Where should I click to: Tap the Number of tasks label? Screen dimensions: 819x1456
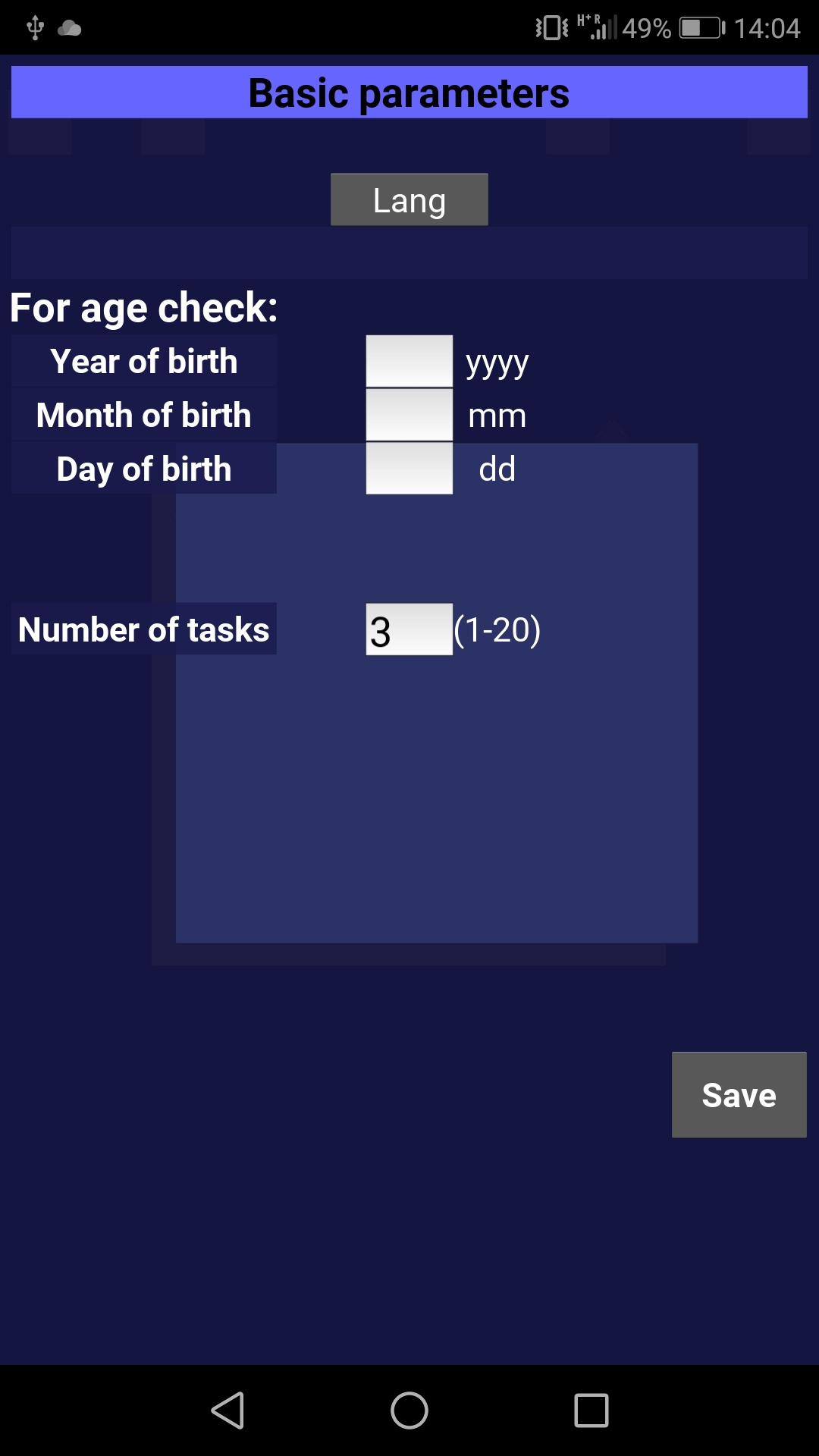click(144, 629)
